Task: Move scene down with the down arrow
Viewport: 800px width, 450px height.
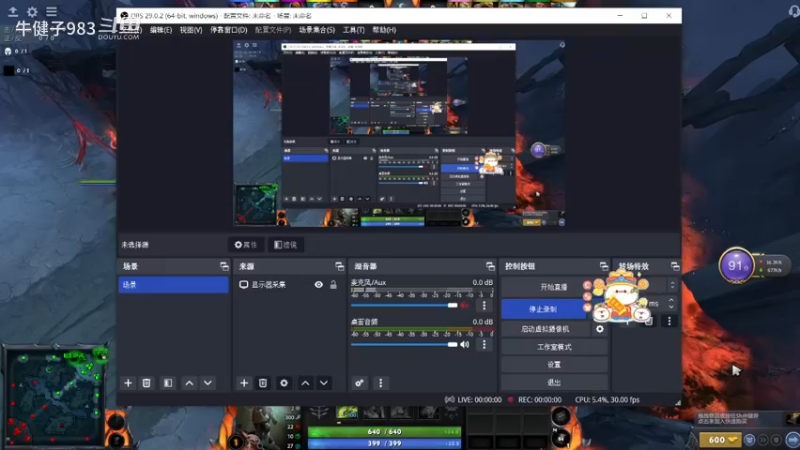Action: coord(208,383)
